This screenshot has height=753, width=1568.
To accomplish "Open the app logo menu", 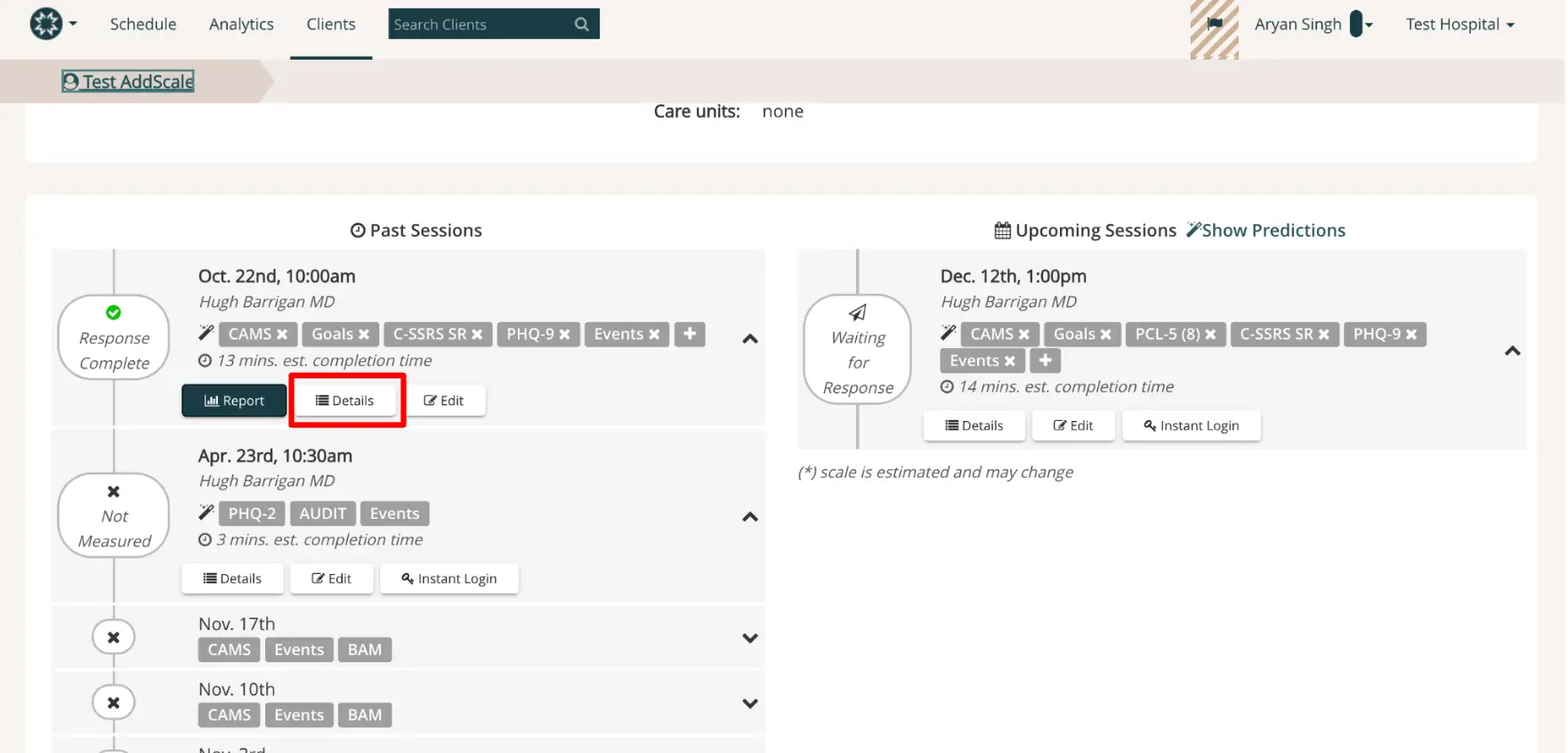I will click(53, 24).
